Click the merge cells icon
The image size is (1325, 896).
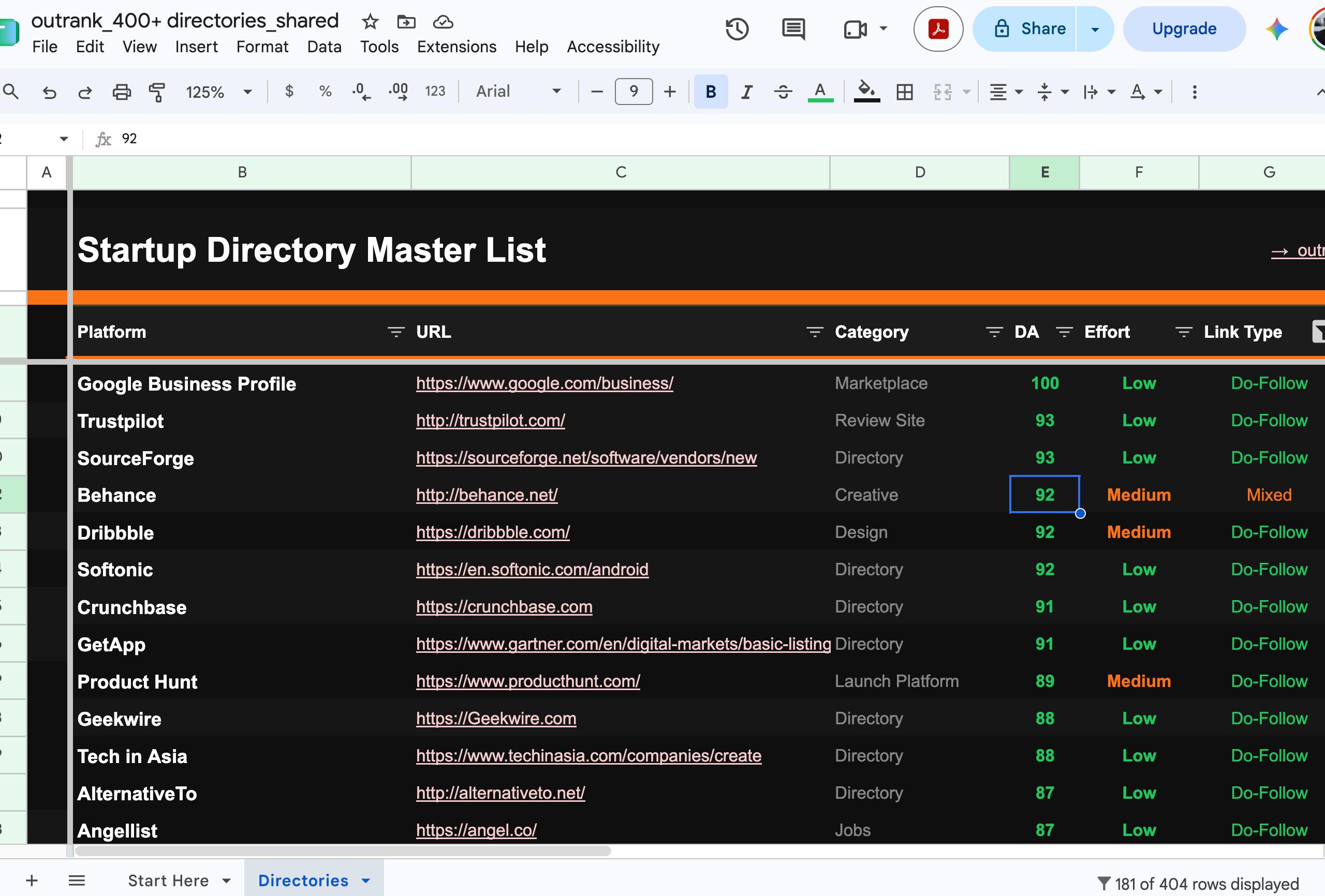coord(943,92)
